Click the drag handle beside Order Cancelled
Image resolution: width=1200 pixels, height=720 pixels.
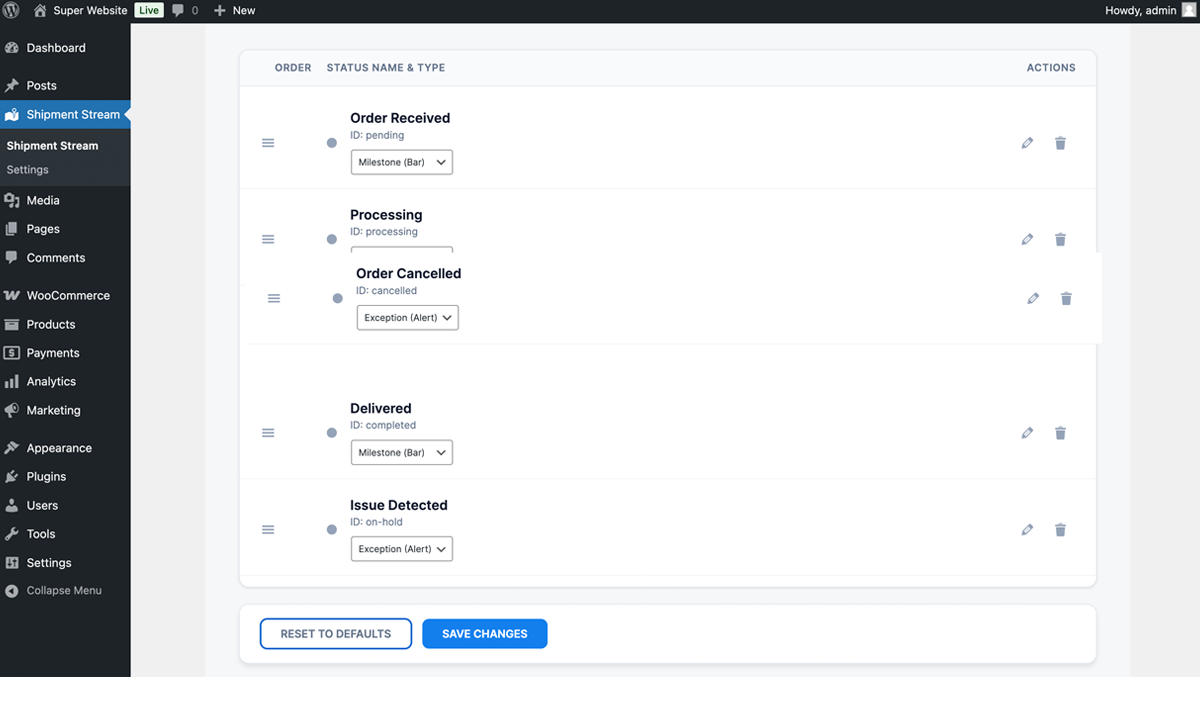(274, 297)
